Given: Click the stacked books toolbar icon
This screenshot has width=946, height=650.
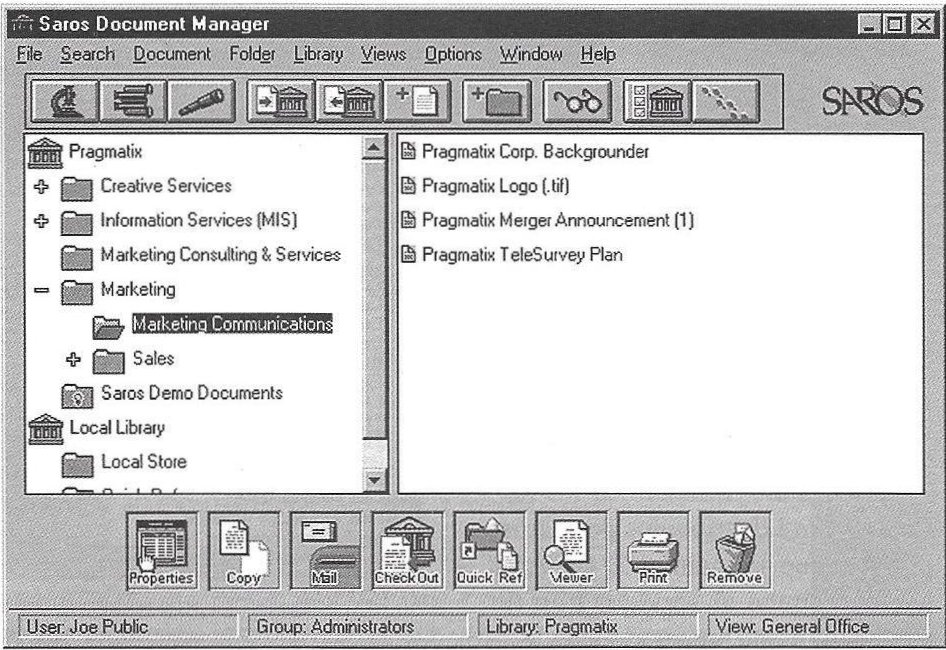Looking at the screenshot, I should 133,101.
